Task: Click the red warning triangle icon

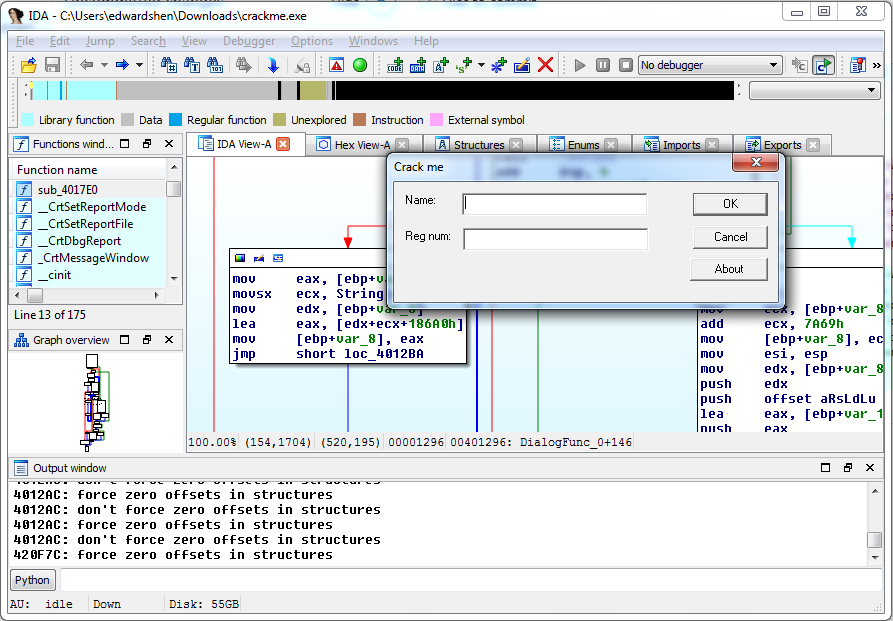Action: coord(337,65)
